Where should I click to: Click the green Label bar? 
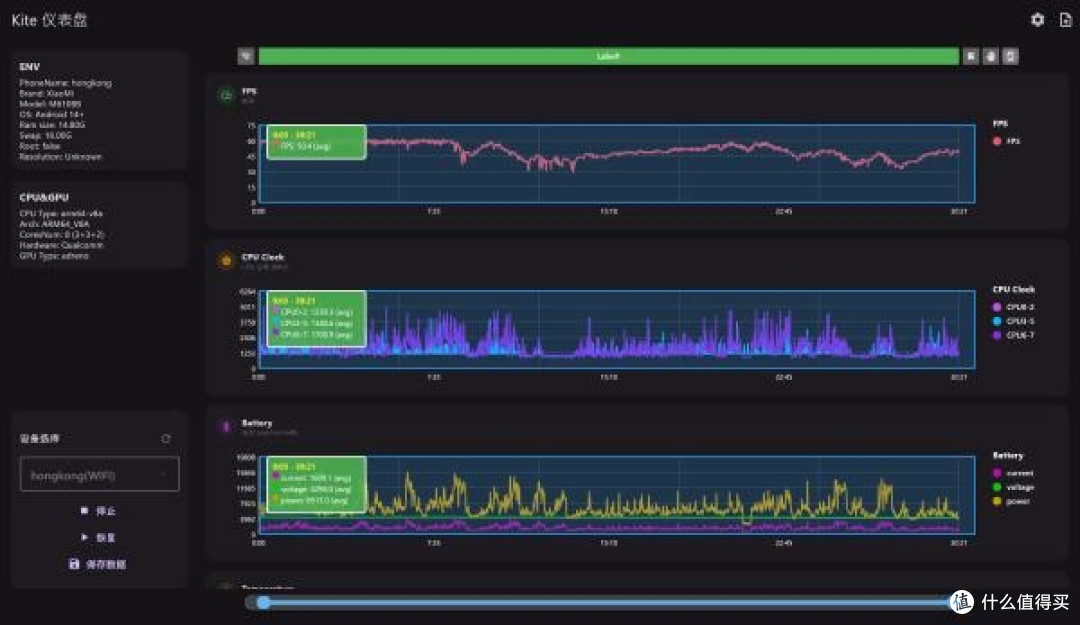pyautogui.click(x=608, y=56)
